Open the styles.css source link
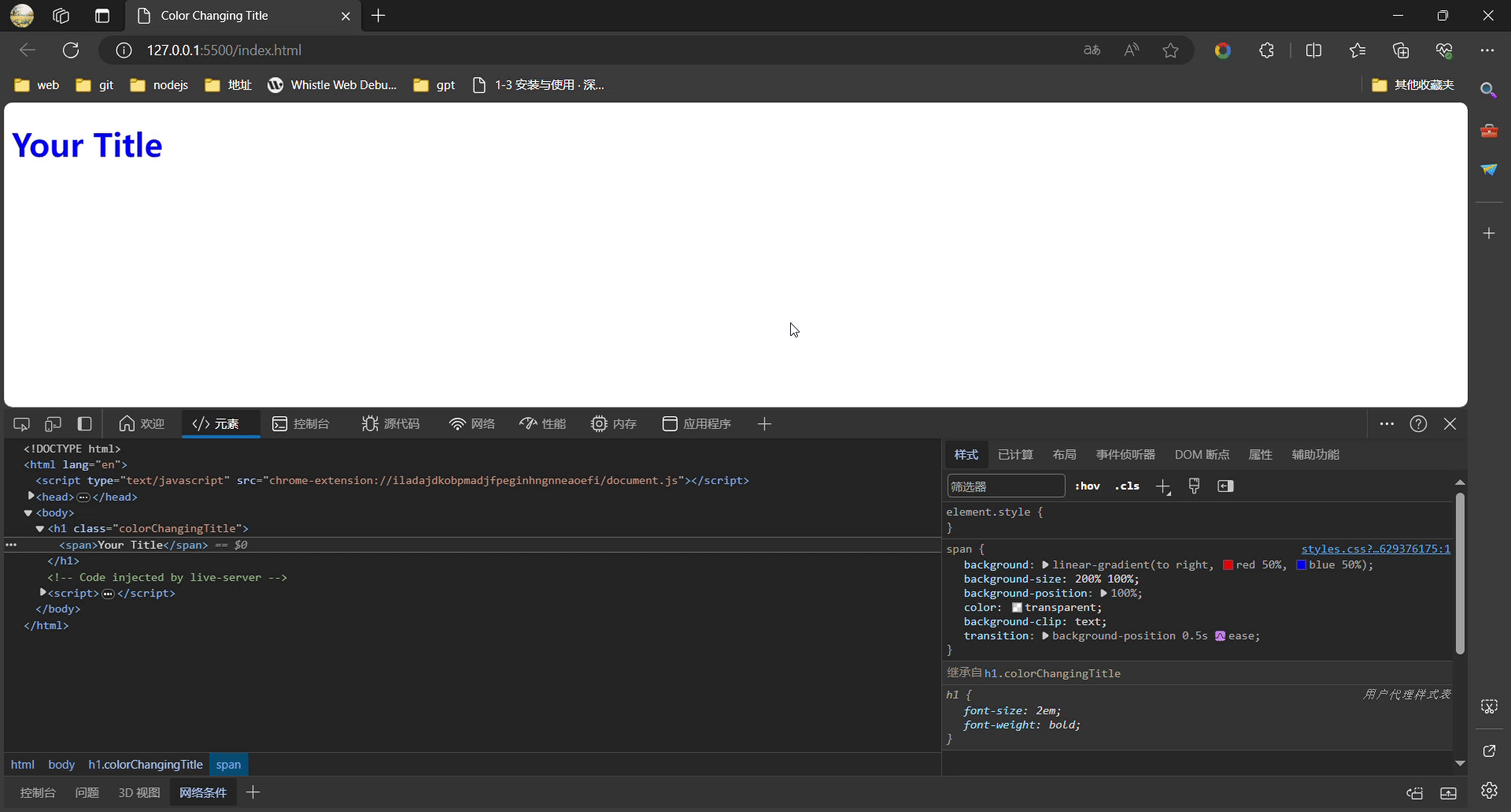The height and width of the screenshot is (812, 1511). 1373,548
